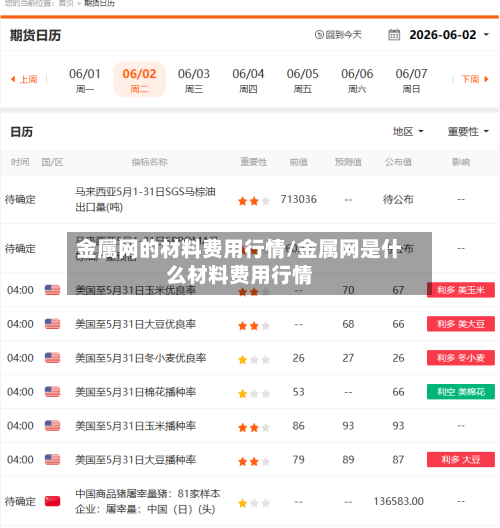
Task: Click the 影响 column header
Action: (461, 162)
